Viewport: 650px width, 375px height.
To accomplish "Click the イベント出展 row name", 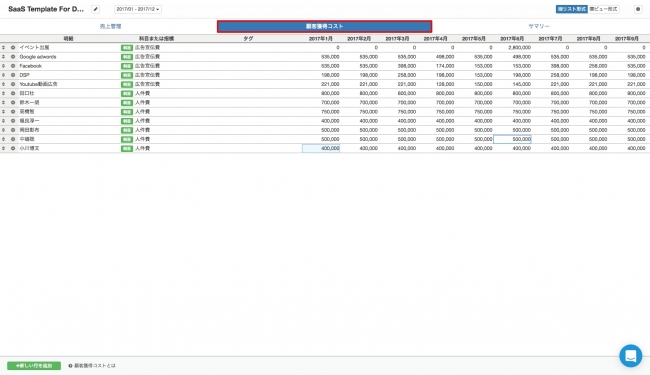I will (x=34, y=48).
